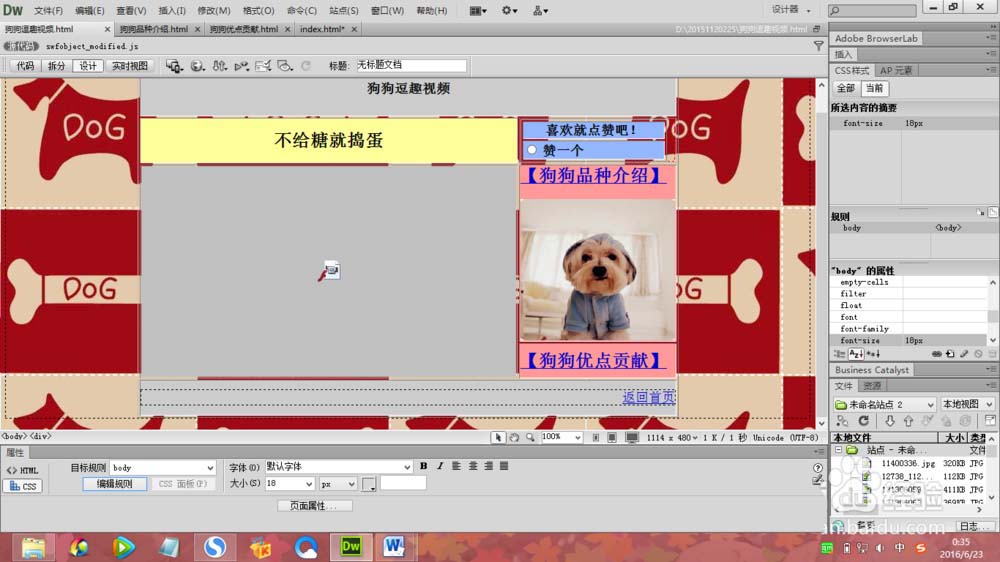1000x562 pixels.
Task: Click get files down arrow icon
Action: [x=889, y=421]
